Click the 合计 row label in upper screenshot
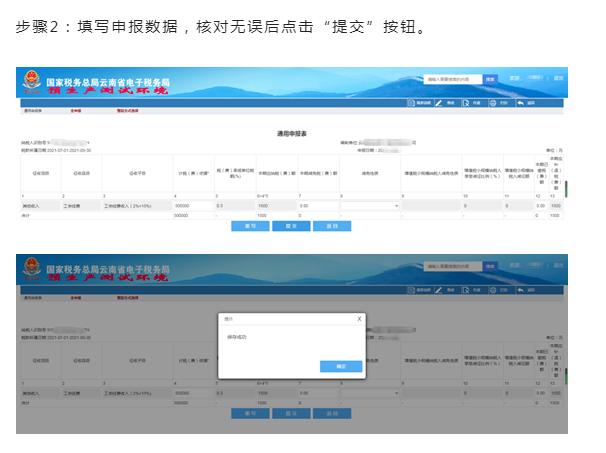The height and width of the screenshot is (453, 606). click(26, 216)
